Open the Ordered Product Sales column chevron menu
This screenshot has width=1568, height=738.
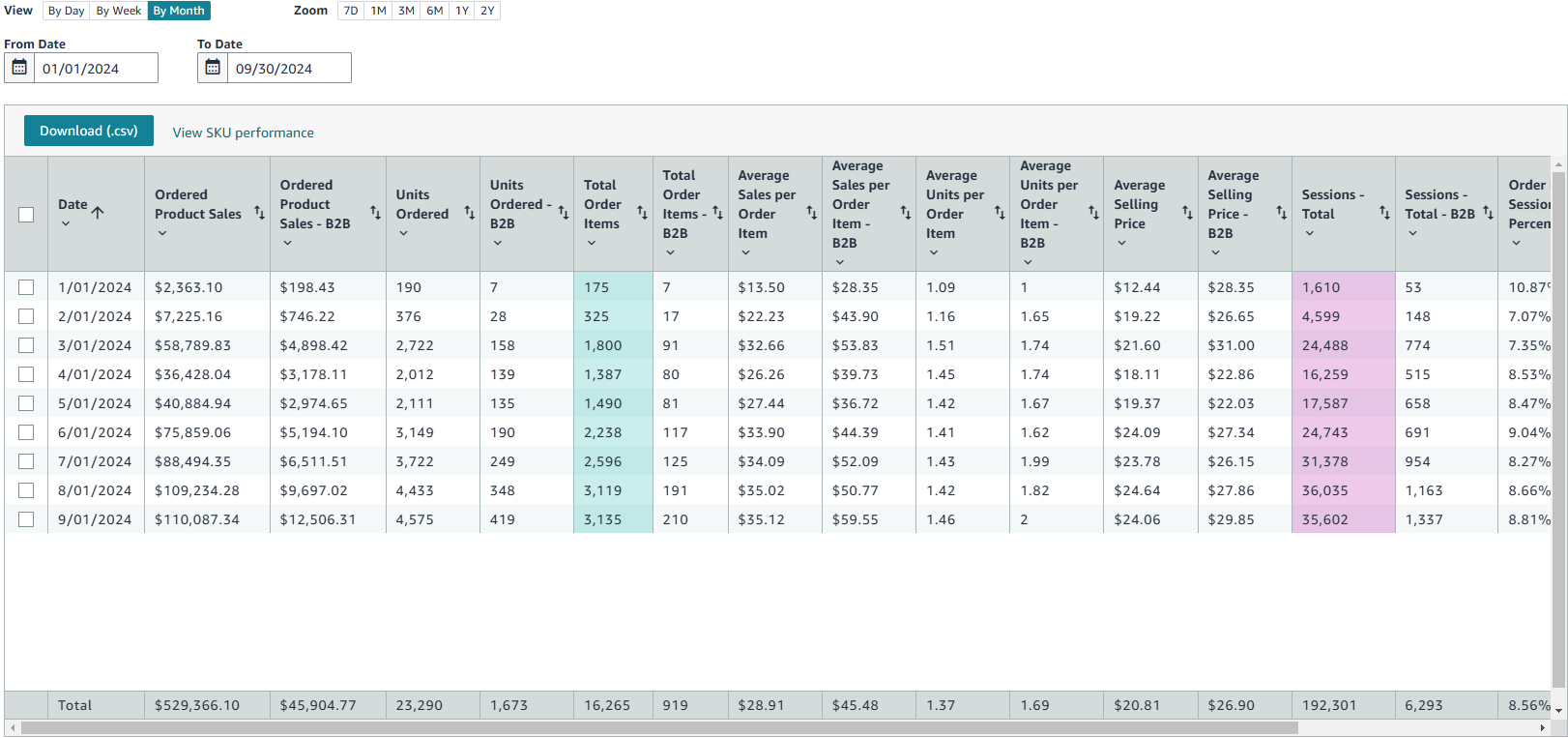click(x=162, y=233)
